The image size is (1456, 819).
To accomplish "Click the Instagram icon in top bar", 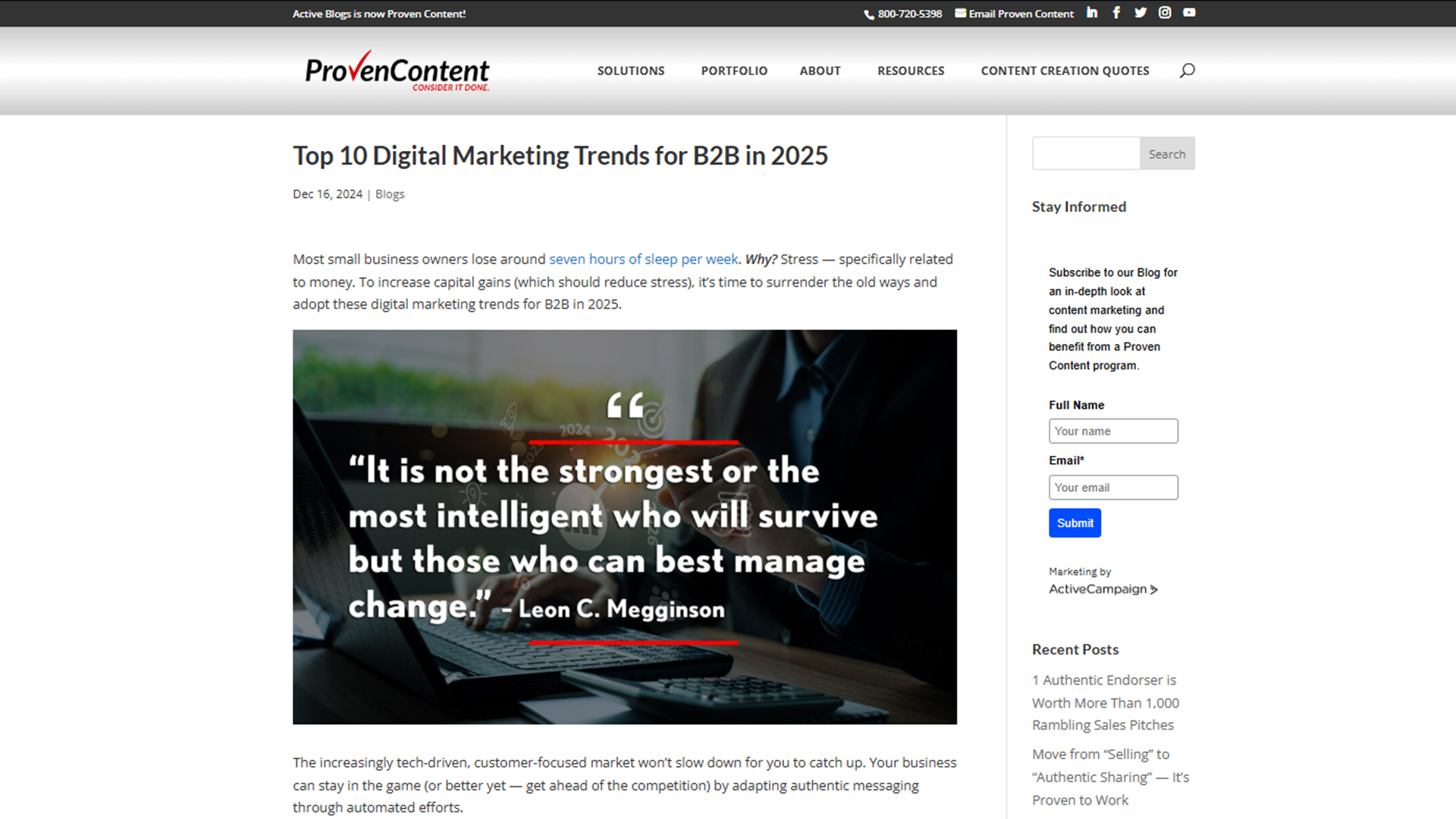I will point(1165,13).
